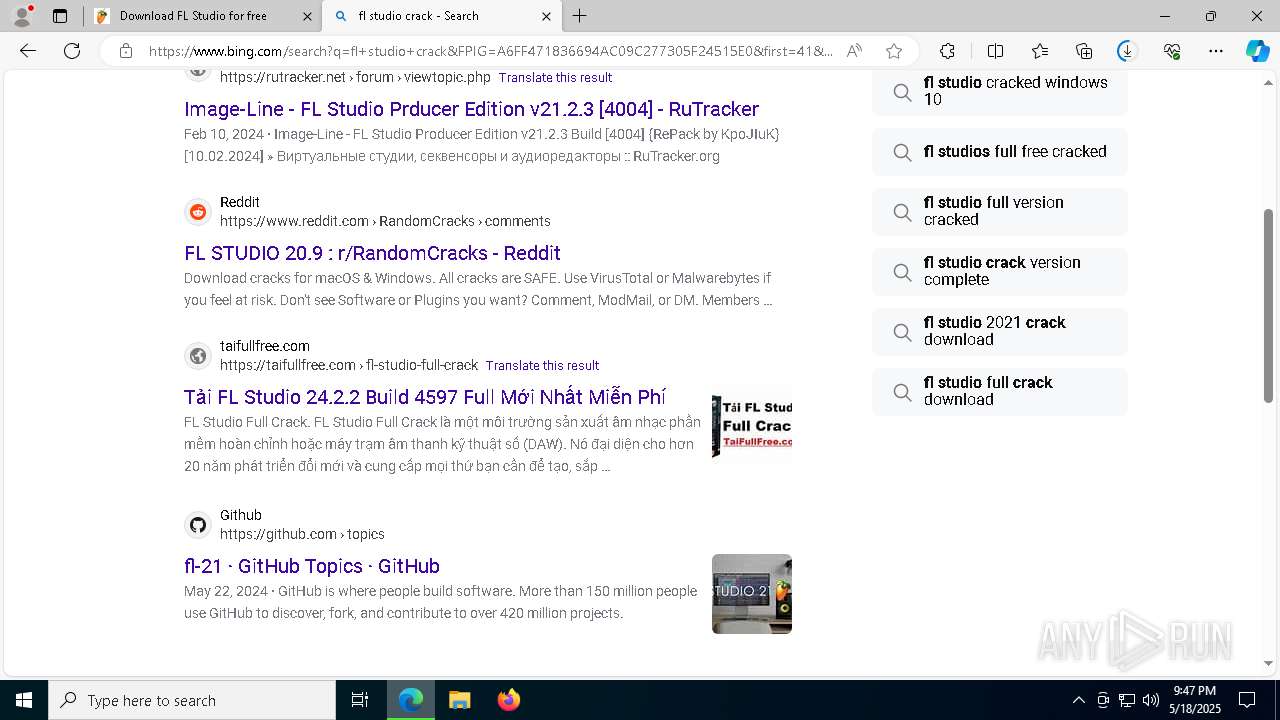Open Edge Settings and more menu

(1216, 51)
